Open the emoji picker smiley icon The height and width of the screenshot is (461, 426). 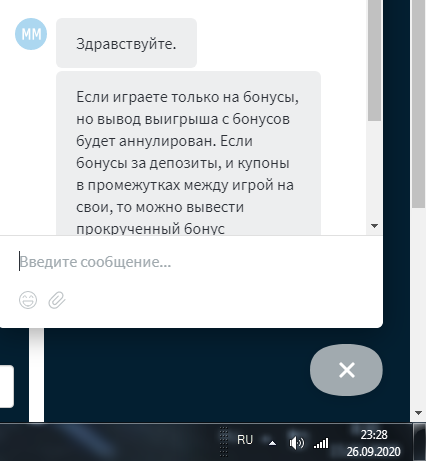28,300
